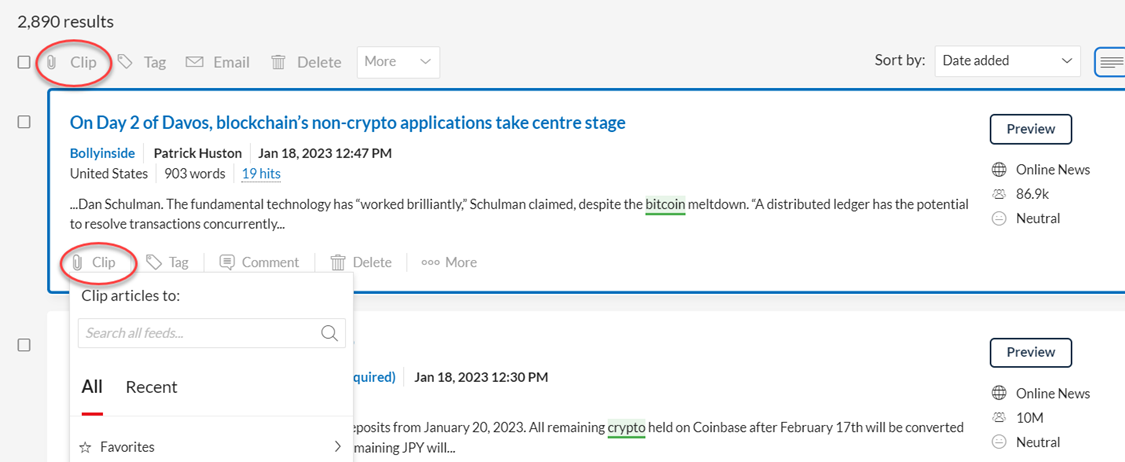
Task: Click the Clip paperclip icon in top toolbar
Action: point(51,62)
